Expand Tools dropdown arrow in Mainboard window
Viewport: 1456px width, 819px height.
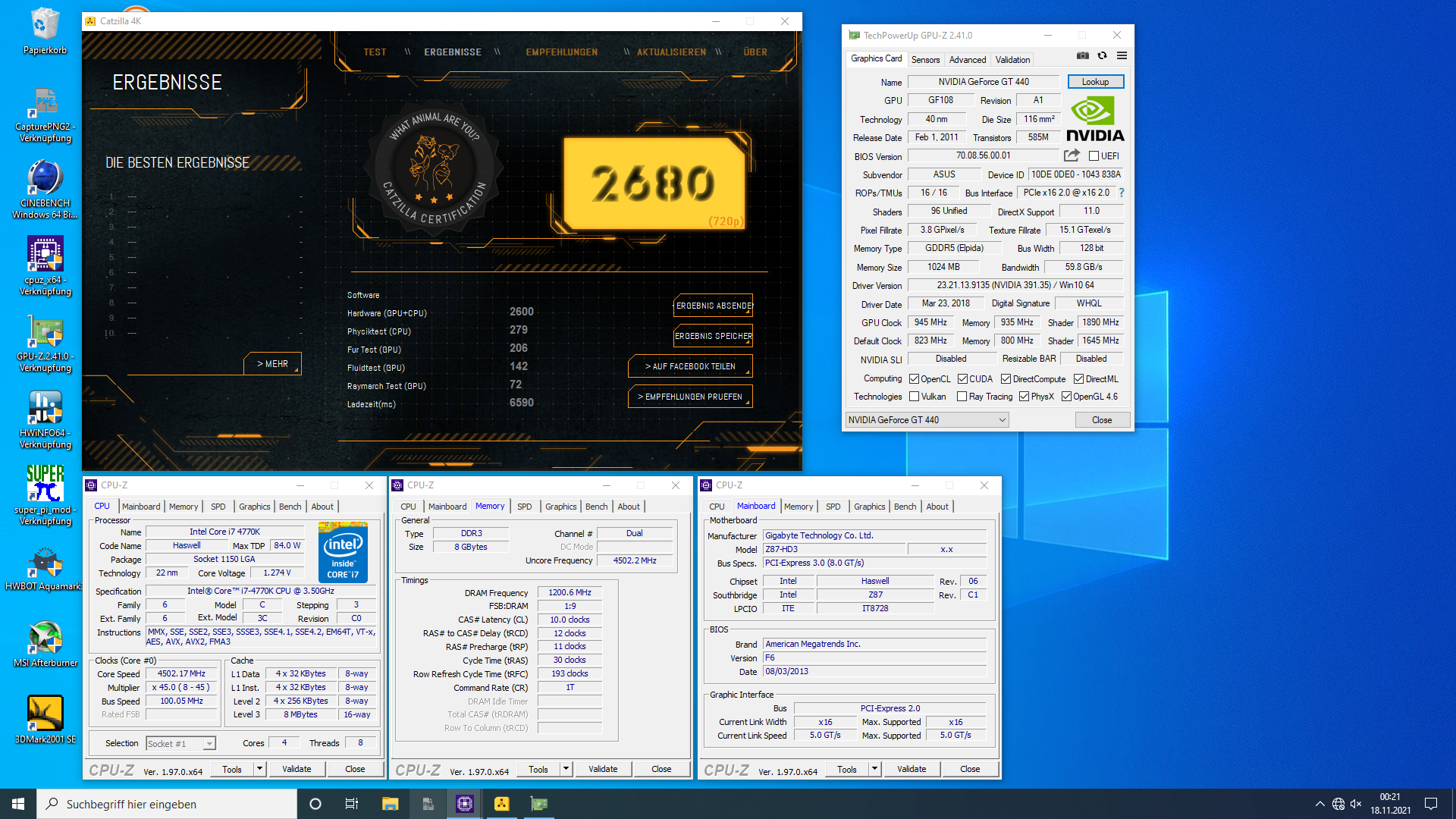click(874, 769)
